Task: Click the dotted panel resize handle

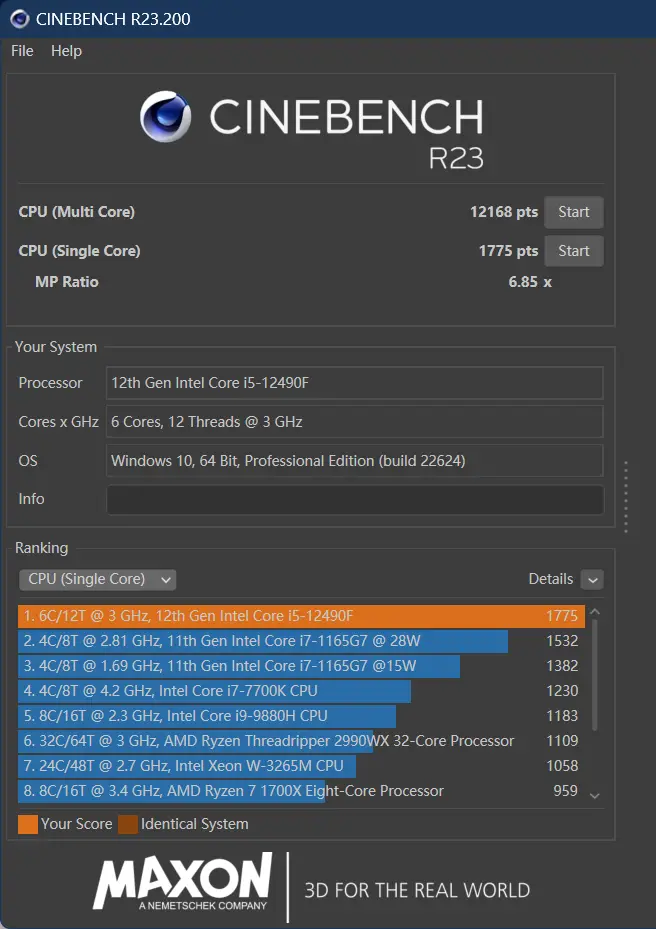Action: click(x=626, y=497)
